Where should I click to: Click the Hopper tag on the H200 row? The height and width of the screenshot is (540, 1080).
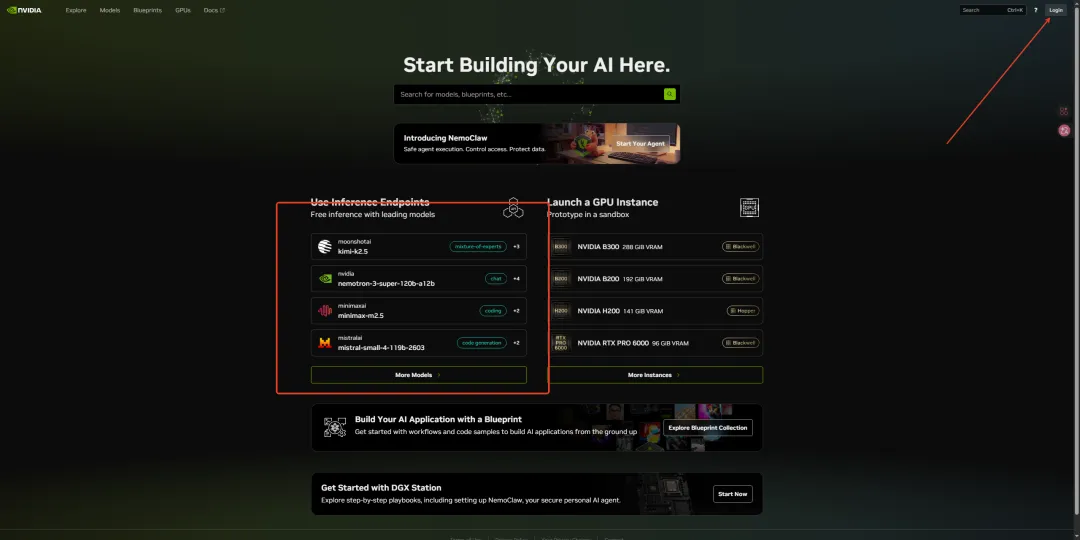pos(742,311)
